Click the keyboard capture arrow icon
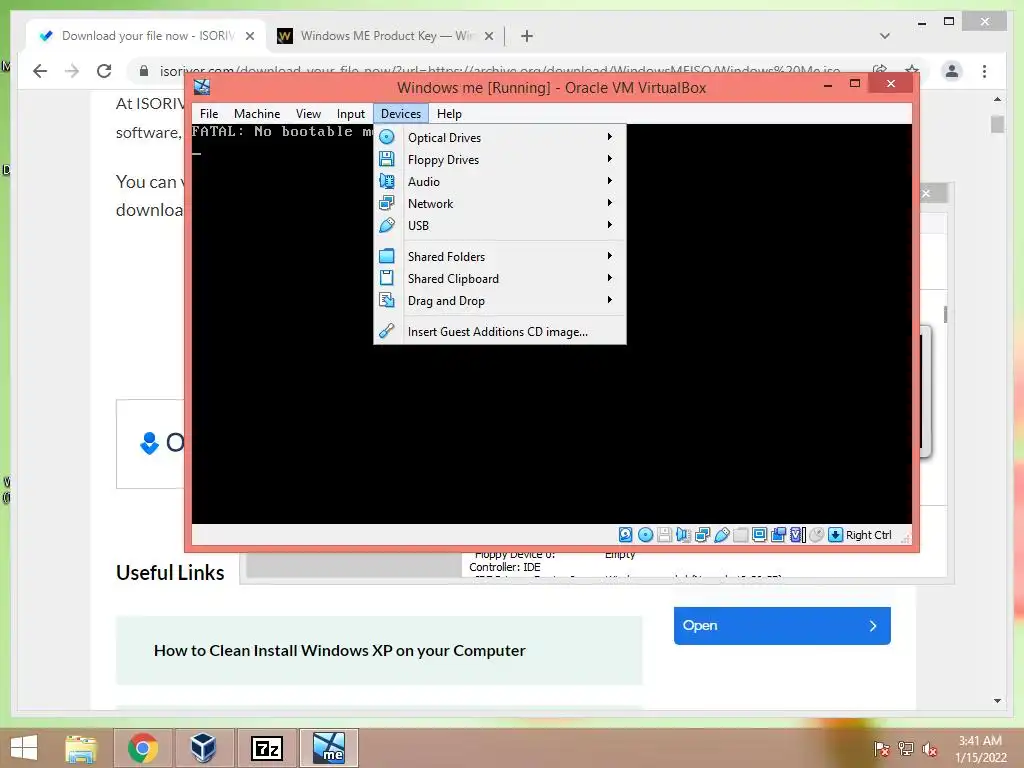Viewport: 1024px width, 768px height. click(835, 535)
